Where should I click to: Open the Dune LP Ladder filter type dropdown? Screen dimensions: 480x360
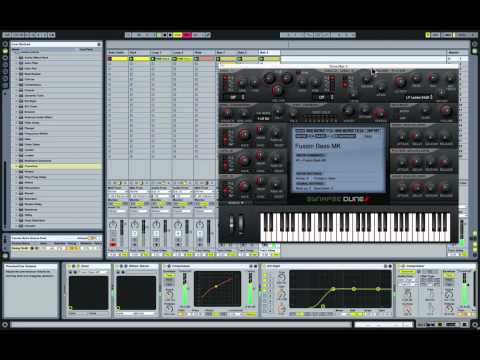tap(419, 97)
